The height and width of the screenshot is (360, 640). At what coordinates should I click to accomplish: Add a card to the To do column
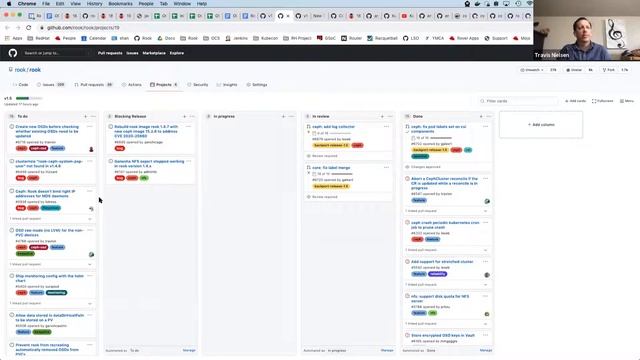(x=85, y=116)
